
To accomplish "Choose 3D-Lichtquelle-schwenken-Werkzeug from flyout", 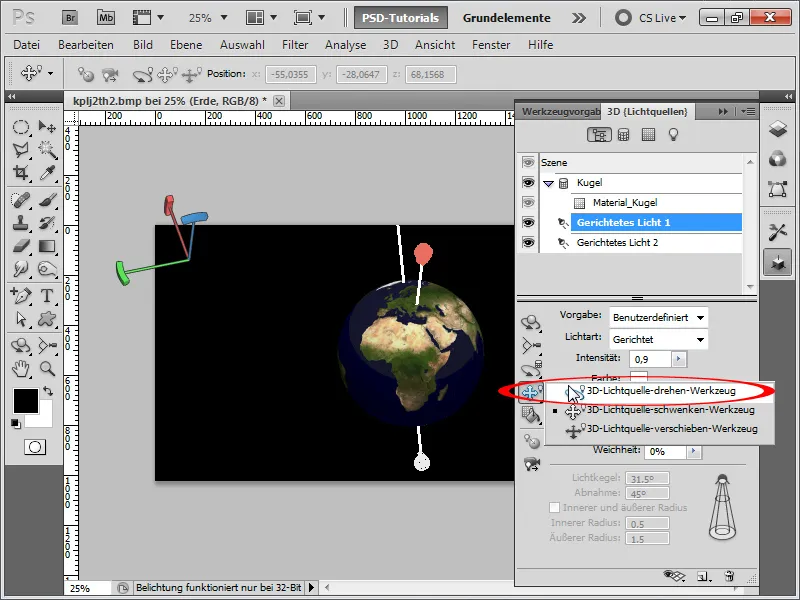I will (660, 410).
